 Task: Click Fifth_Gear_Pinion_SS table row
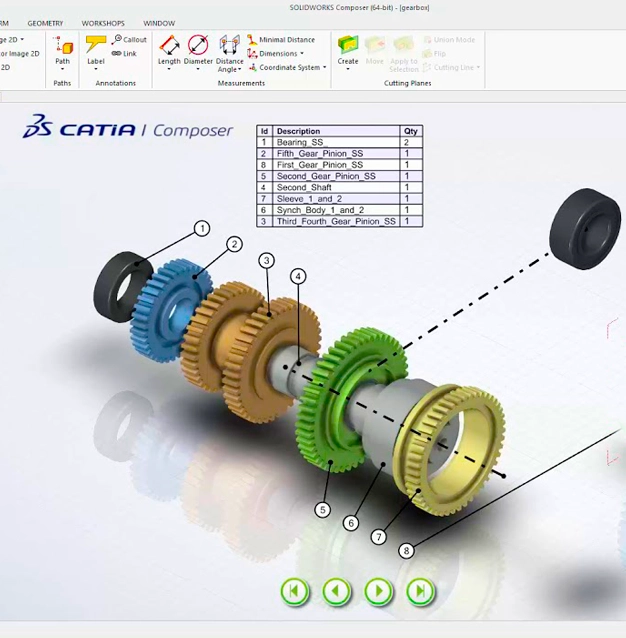[340, 153]
